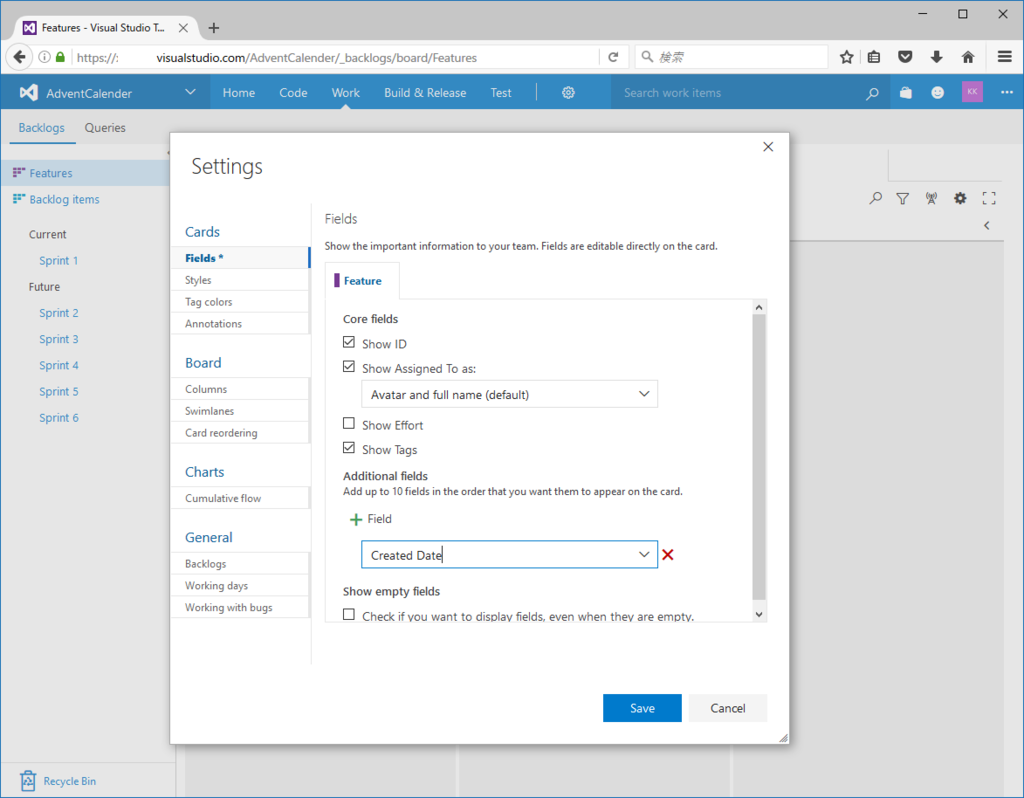The height and width of the screenshot is (798, 1024).
Task: Open Sprint 4 in sidebar
Action: [59, 365]
